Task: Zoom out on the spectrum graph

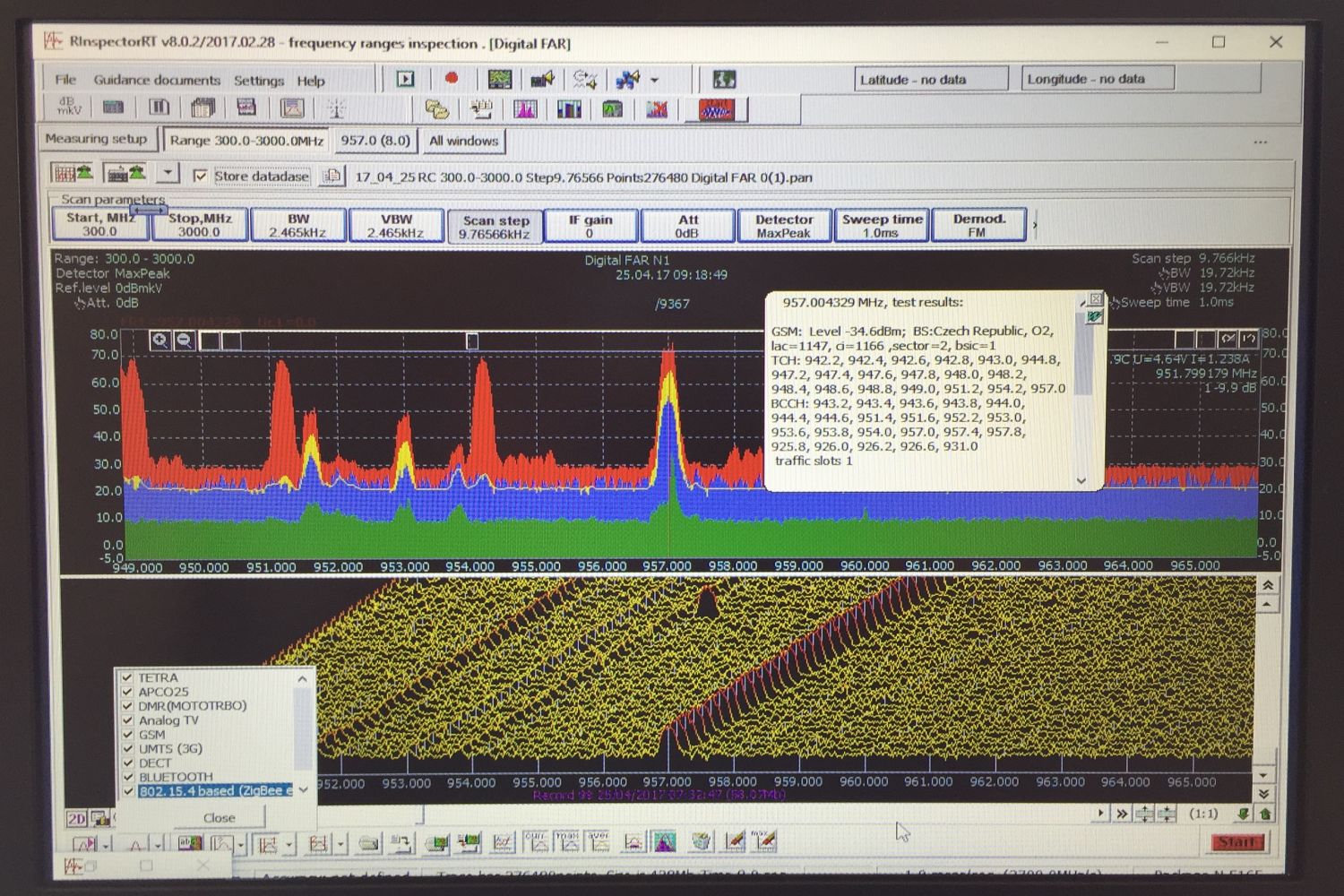Action: pyautogui.click(x=184, y=340)
